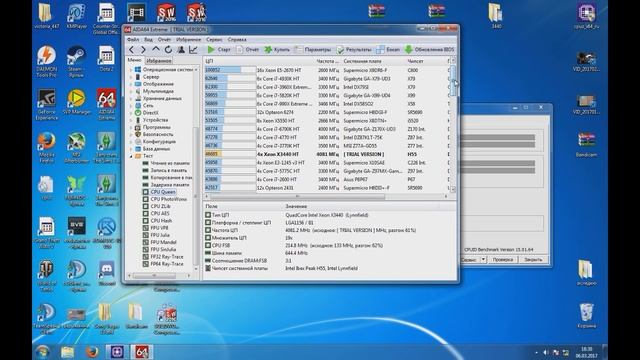This screenshot has height=360, width=640.
Task: Select the CPU PhotoWorxx test
Action: [x=169, y=199]
